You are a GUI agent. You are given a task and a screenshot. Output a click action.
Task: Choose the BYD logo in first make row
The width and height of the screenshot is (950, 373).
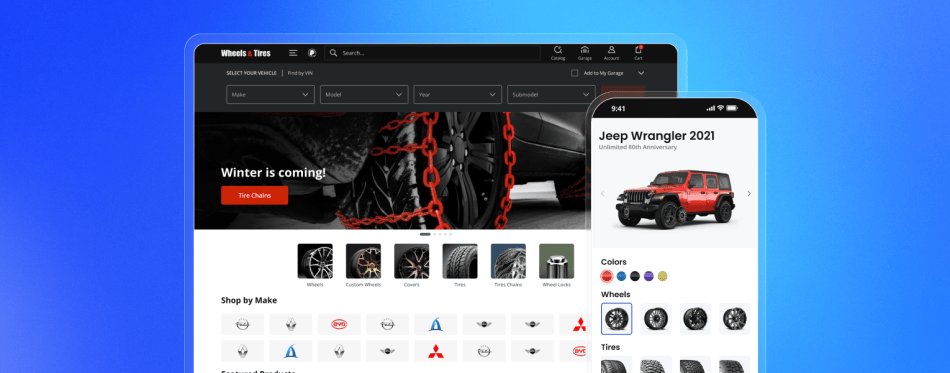pos(339,325)
